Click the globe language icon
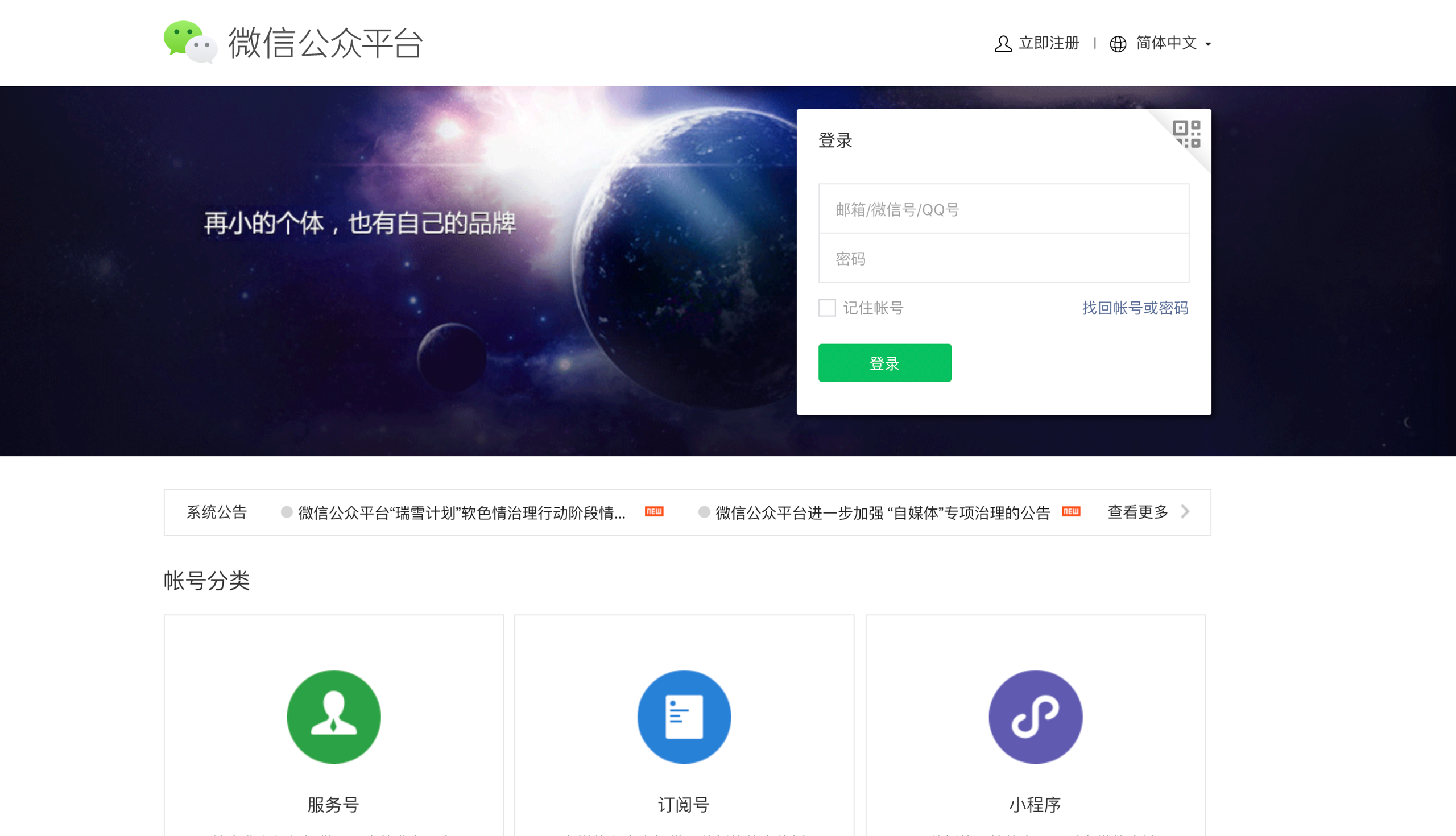 (1118, 44)
